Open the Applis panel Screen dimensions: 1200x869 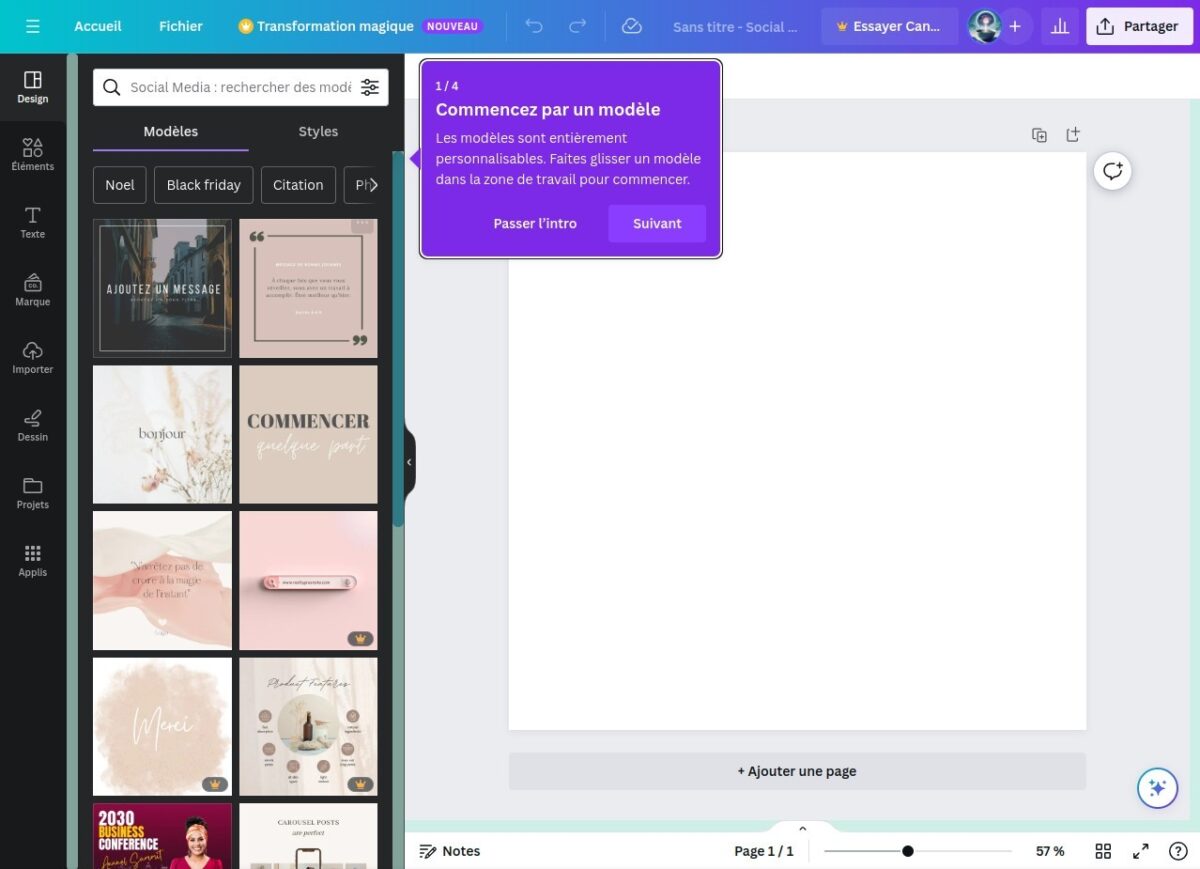tap(32, 561)
